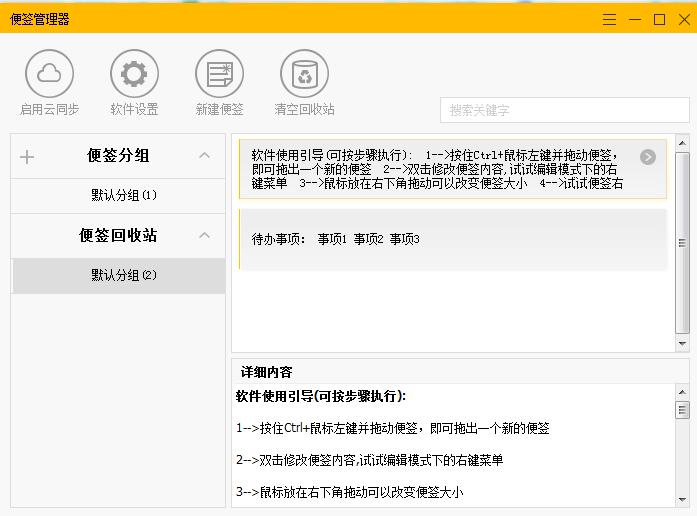Click the 软件设置 label

pyautogui.click(x=134, y=109)
